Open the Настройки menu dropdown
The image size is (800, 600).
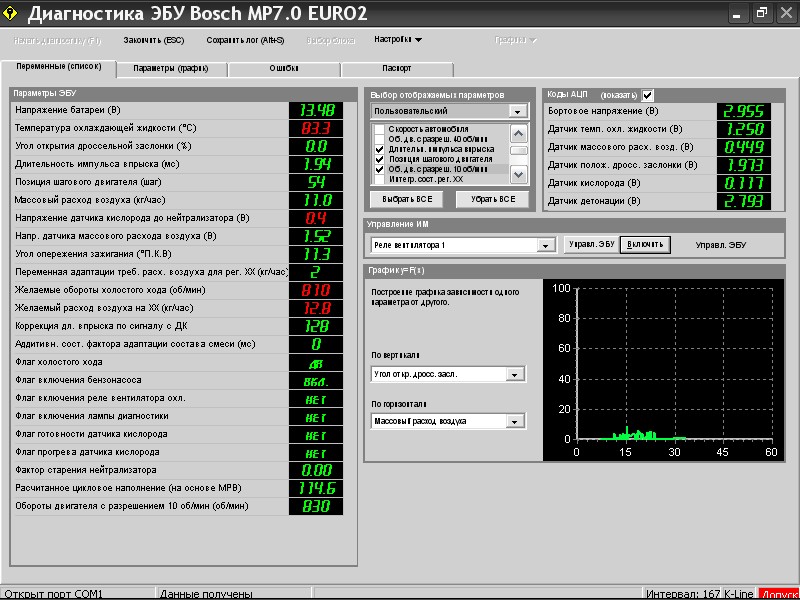pos(398,39)
